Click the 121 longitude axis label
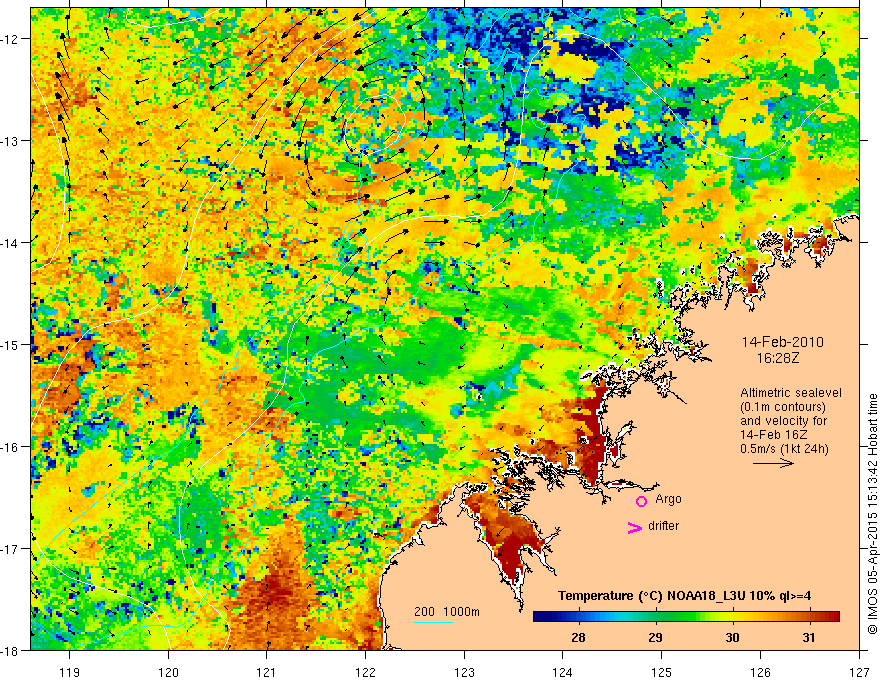 [267, 672]
